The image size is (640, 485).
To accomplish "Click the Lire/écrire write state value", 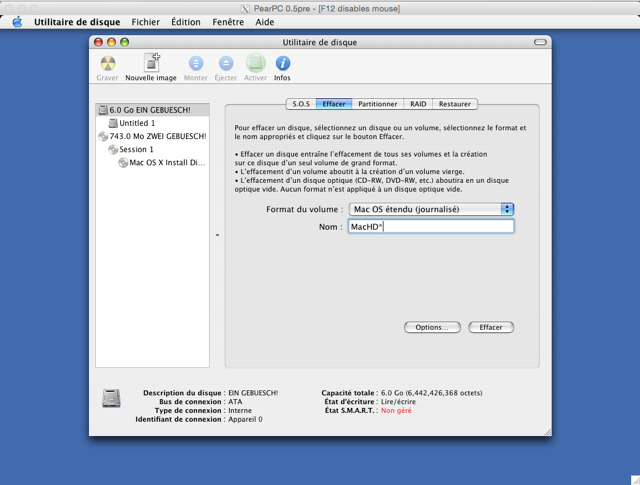I will (x=398, y=402).
